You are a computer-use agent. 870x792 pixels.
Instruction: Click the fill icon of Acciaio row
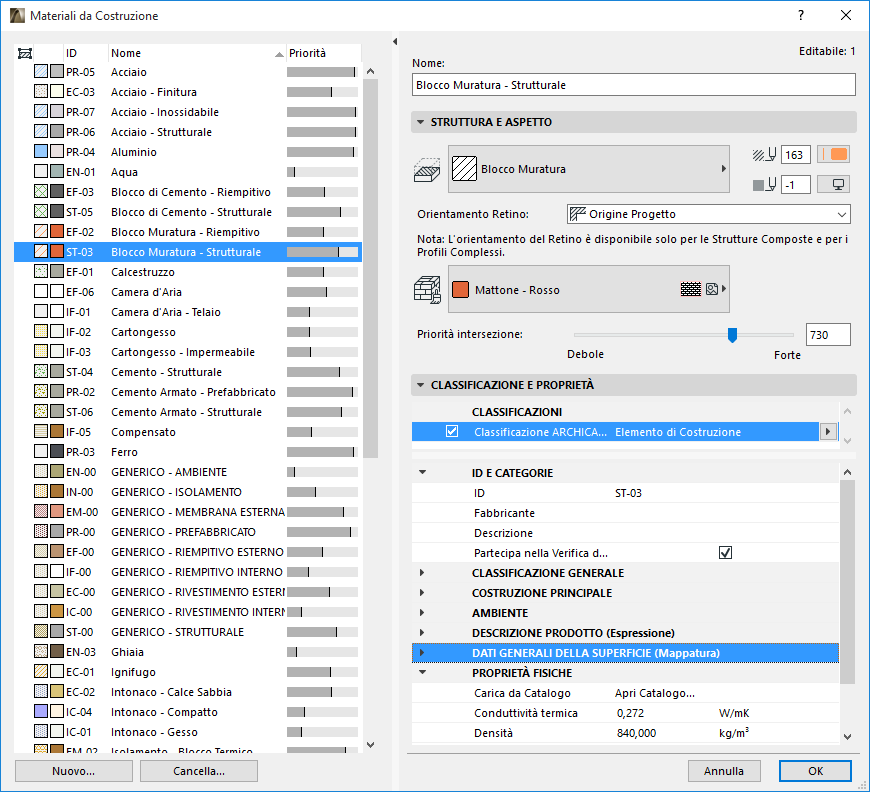[41, 72]
